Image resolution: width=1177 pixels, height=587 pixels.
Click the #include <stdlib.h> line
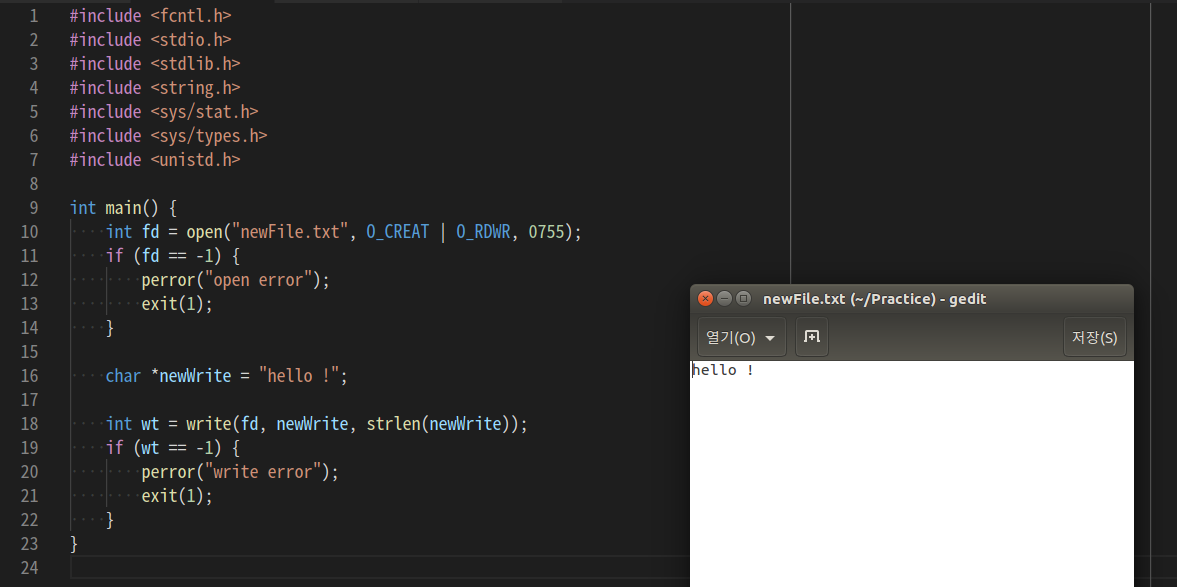coord(155,64)
